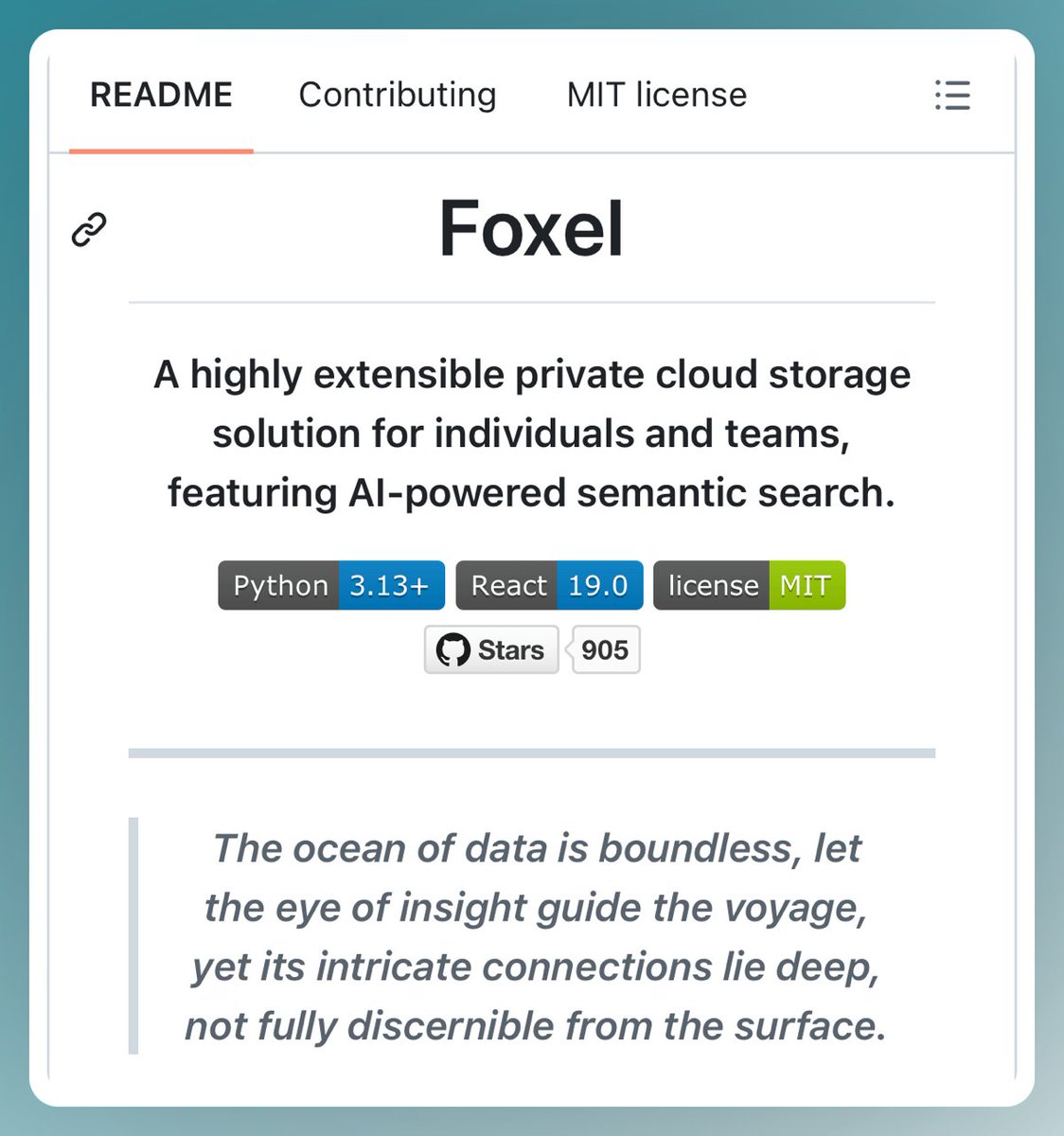Open the React 19.0 badge

(549, 585)
